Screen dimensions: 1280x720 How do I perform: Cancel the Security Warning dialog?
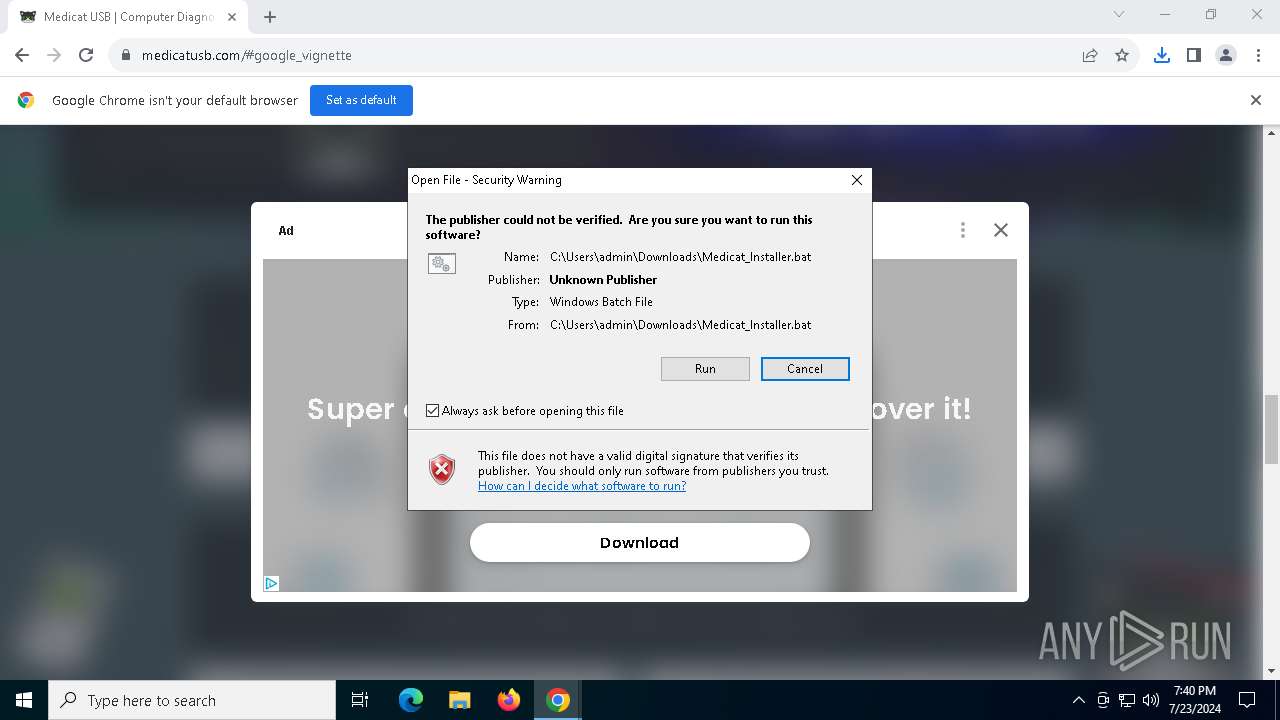[805, 369]
